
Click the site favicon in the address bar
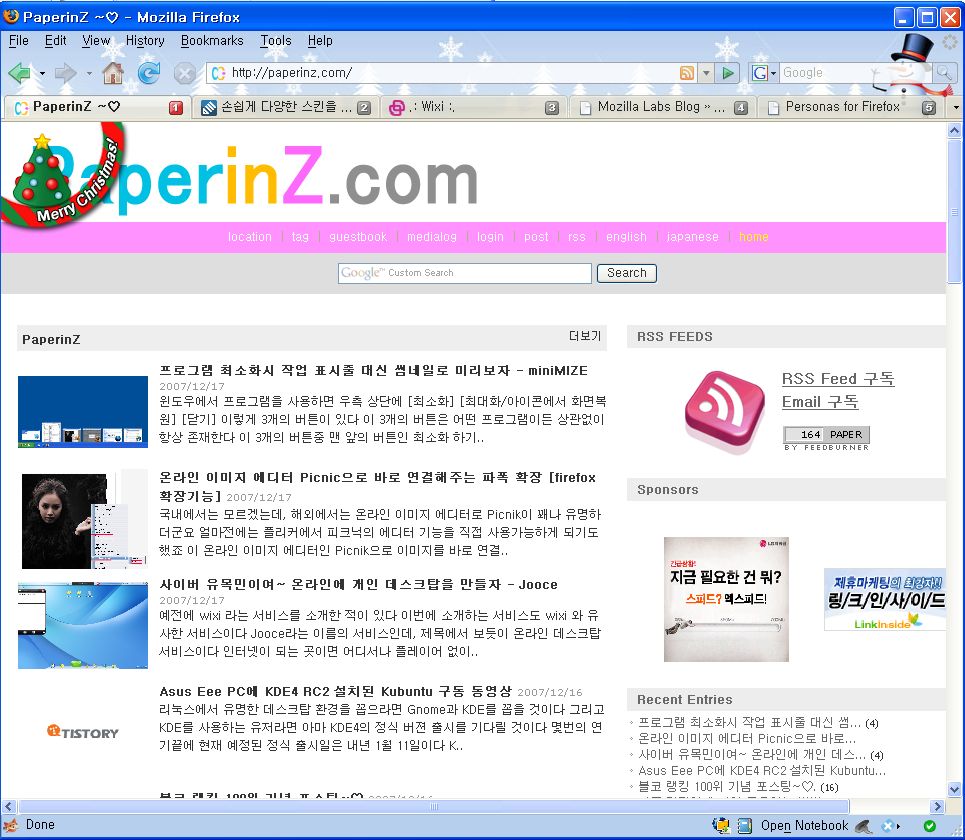click(x=218, y=73)
